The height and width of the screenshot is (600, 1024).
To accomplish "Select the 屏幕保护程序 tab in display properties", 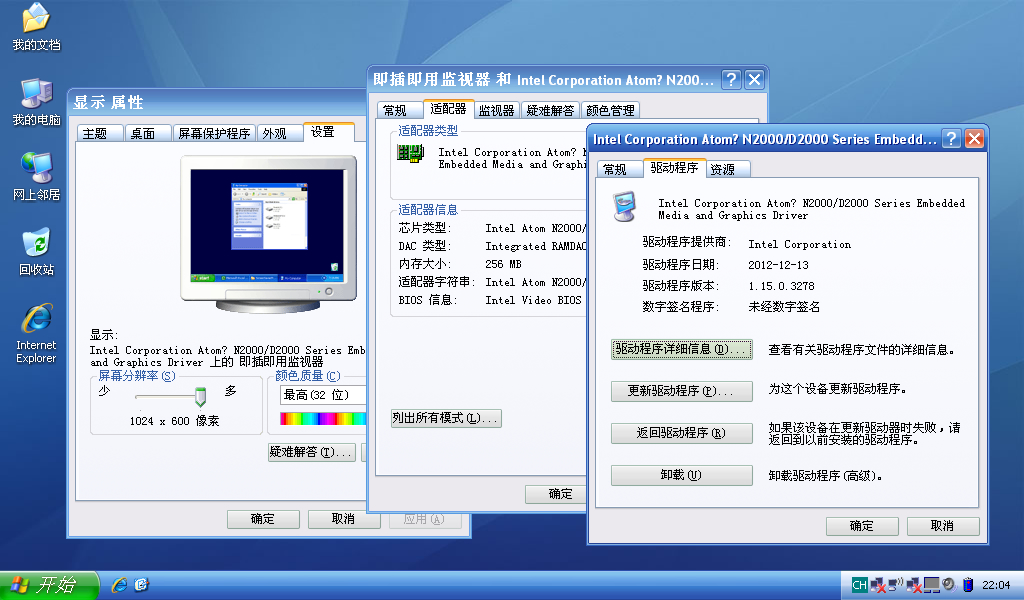I will click(x=214, y=133).
